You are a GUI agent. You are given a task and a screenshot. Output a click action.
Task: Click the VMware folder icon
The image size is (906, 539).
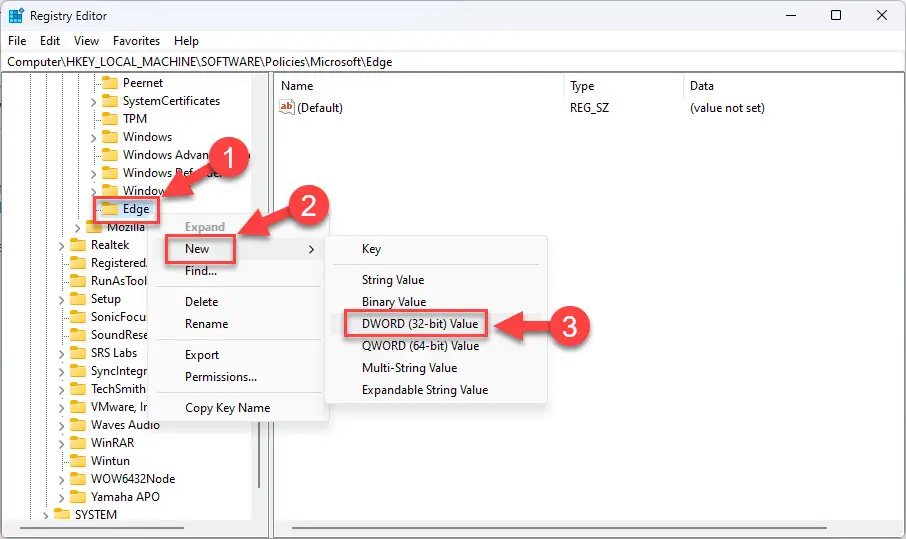tap(78, 407)
